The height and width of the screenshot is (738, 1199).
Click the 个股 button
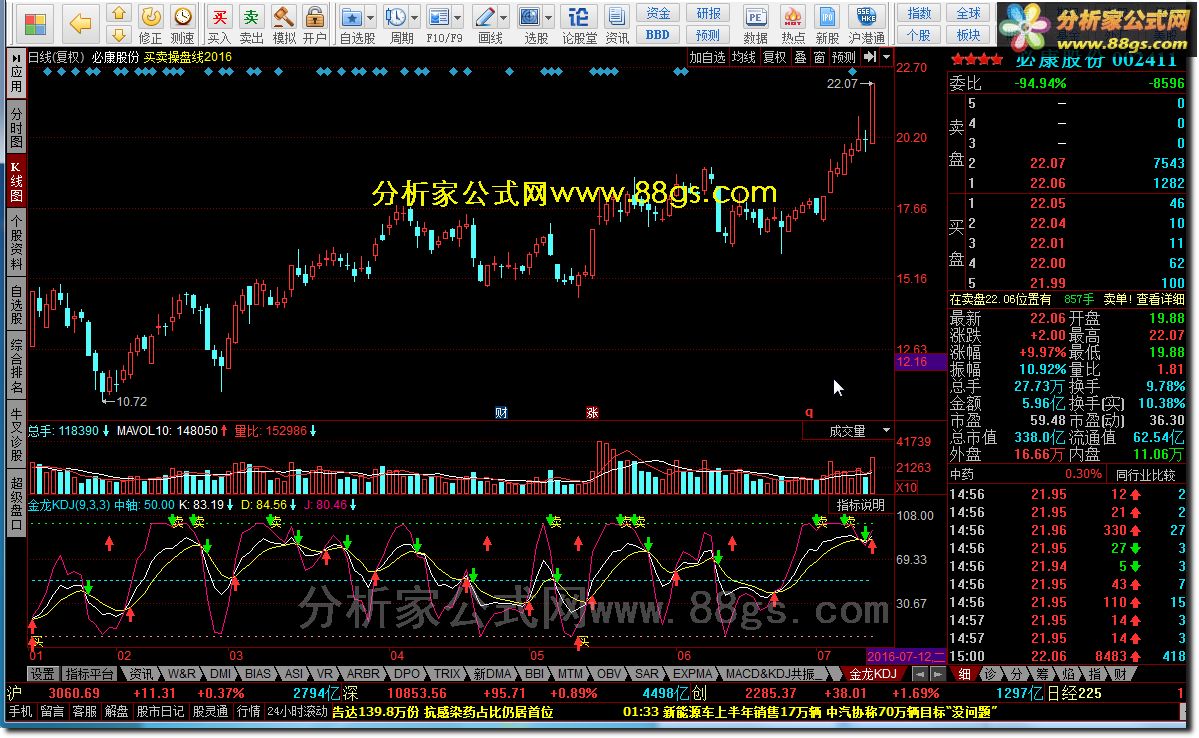(919, 34)
